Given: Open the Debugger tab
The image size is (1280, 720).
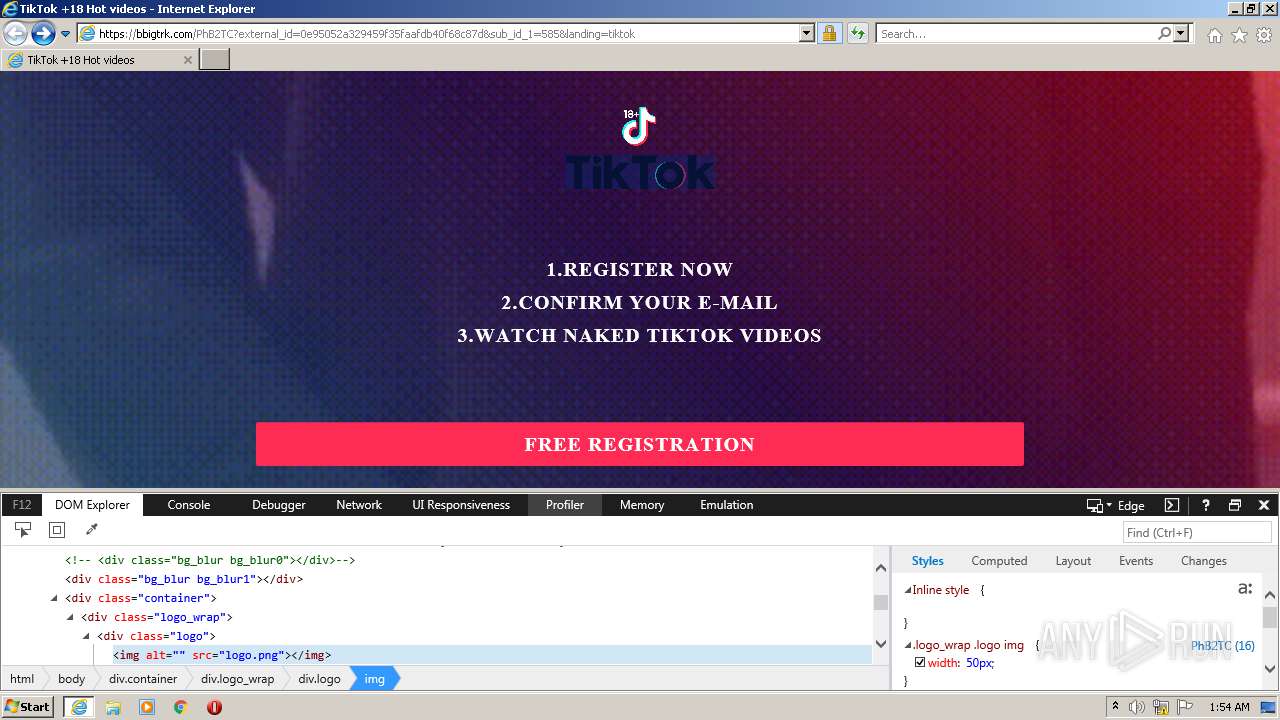Looking at the screenshot, I should point(279,505).
